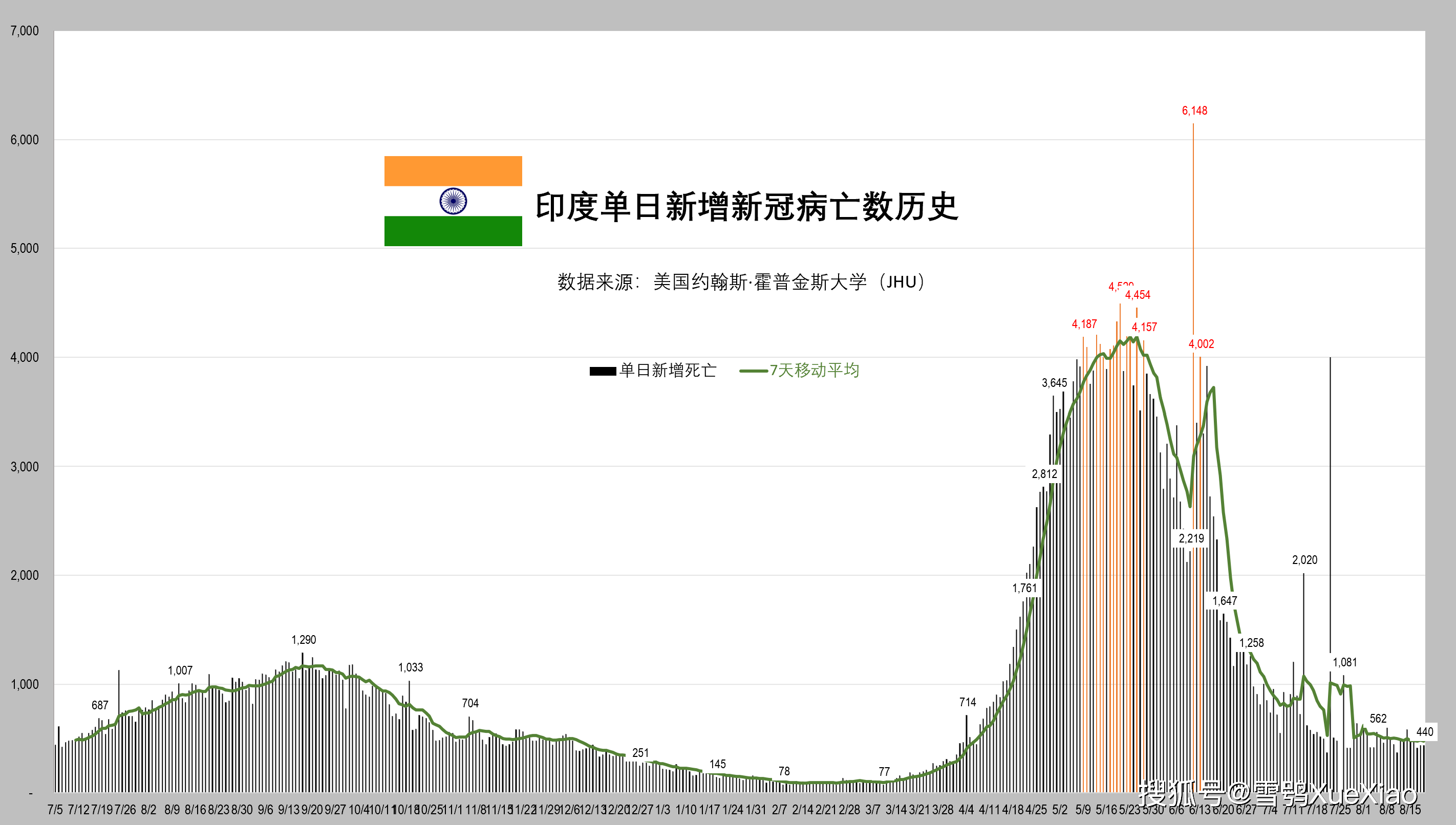Click the data label 714

tap(968, 703)
